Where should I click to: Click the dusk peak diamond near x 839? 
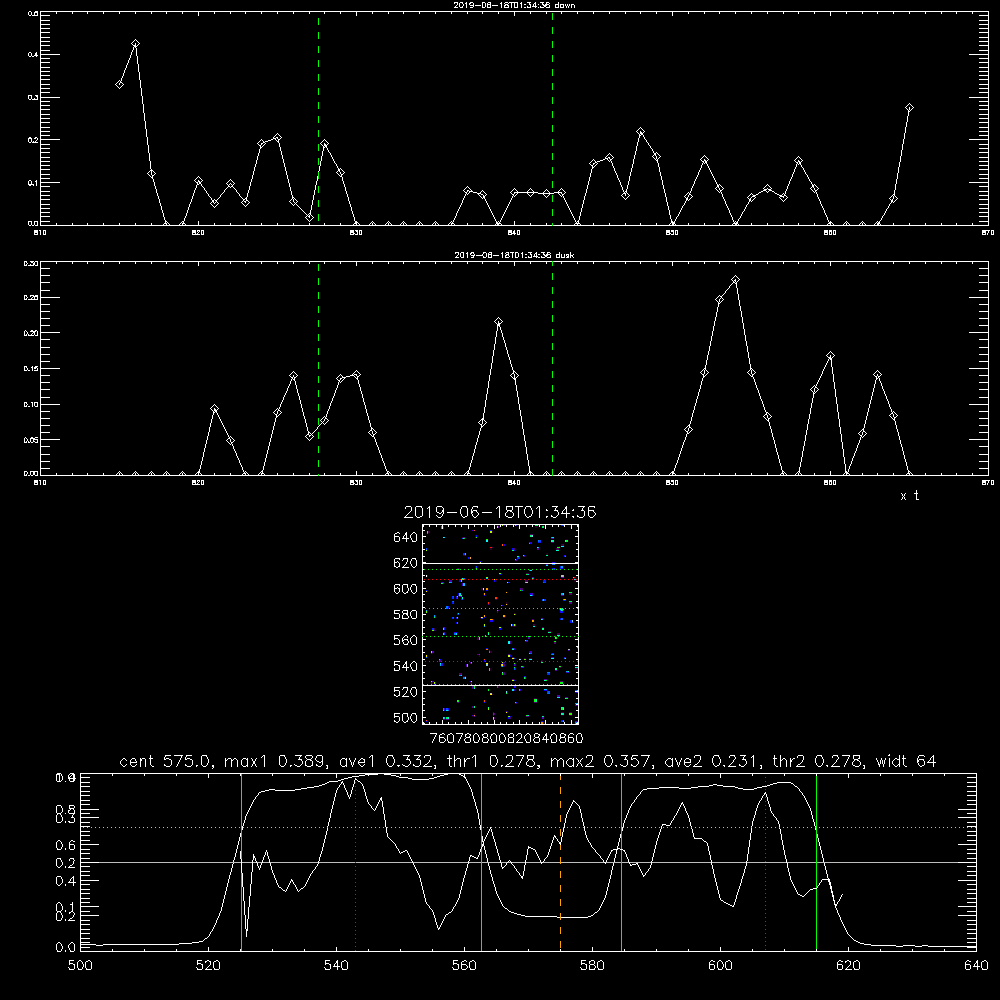(x=499, y=321)
